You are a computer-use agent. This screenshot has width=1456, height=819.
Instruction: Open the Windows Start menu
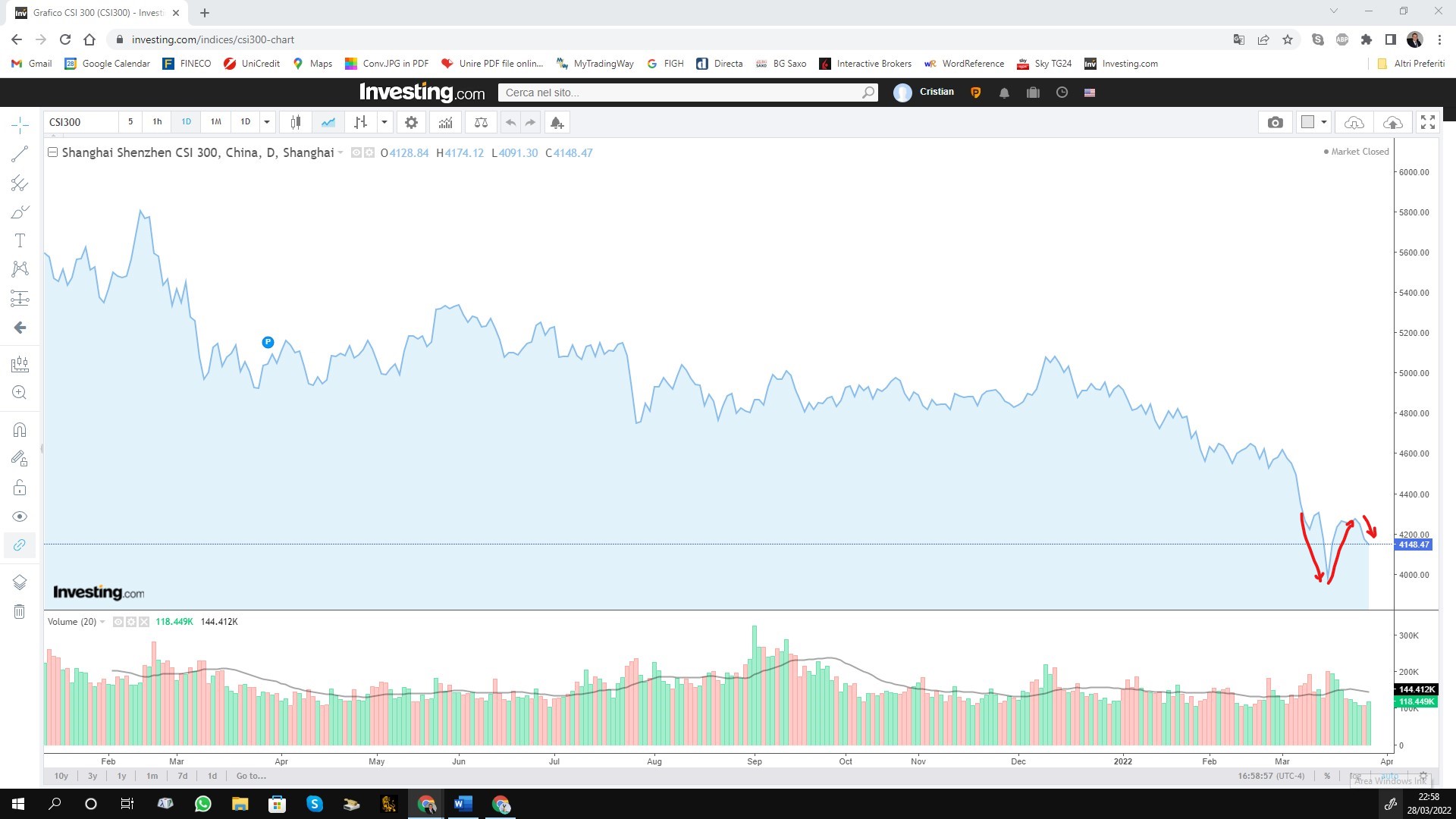[x=18, y=804]
